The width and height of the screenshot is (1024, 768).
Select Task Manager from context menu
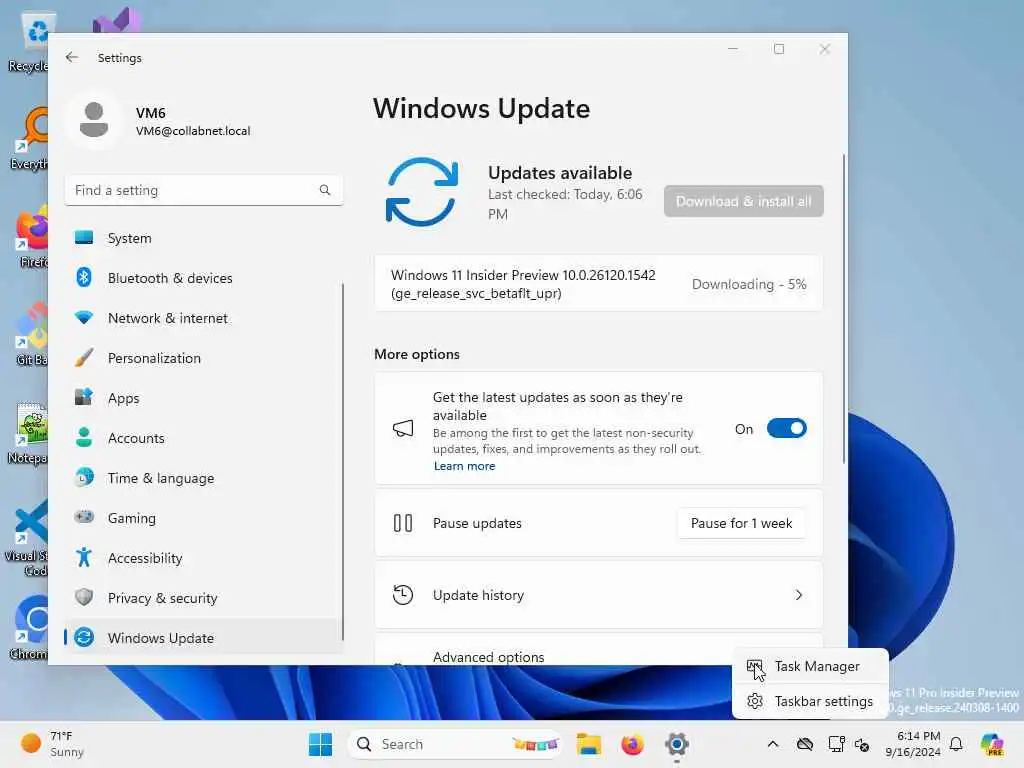pos(810,666)
